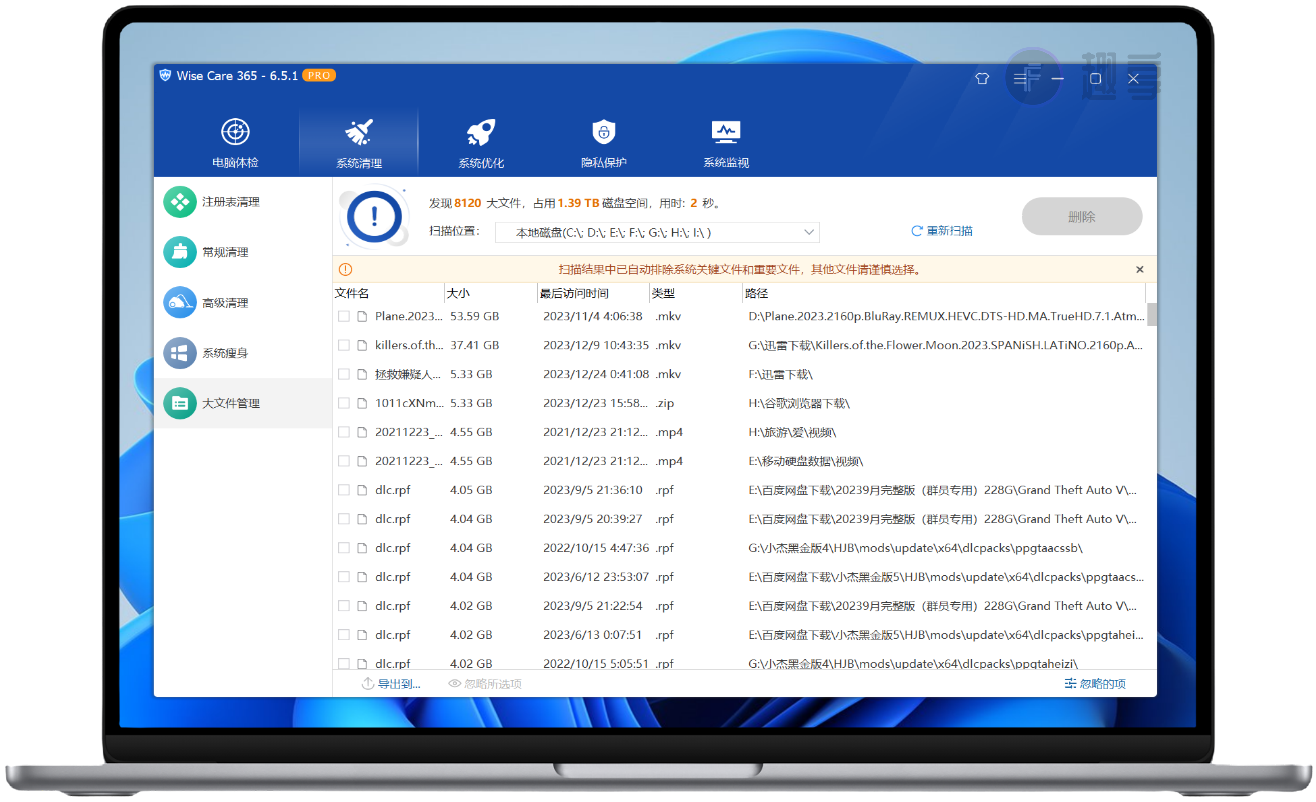The image size is (1316, 802).
Task: Click the rescan refresh arrow icon
Action: click(916, 231)
